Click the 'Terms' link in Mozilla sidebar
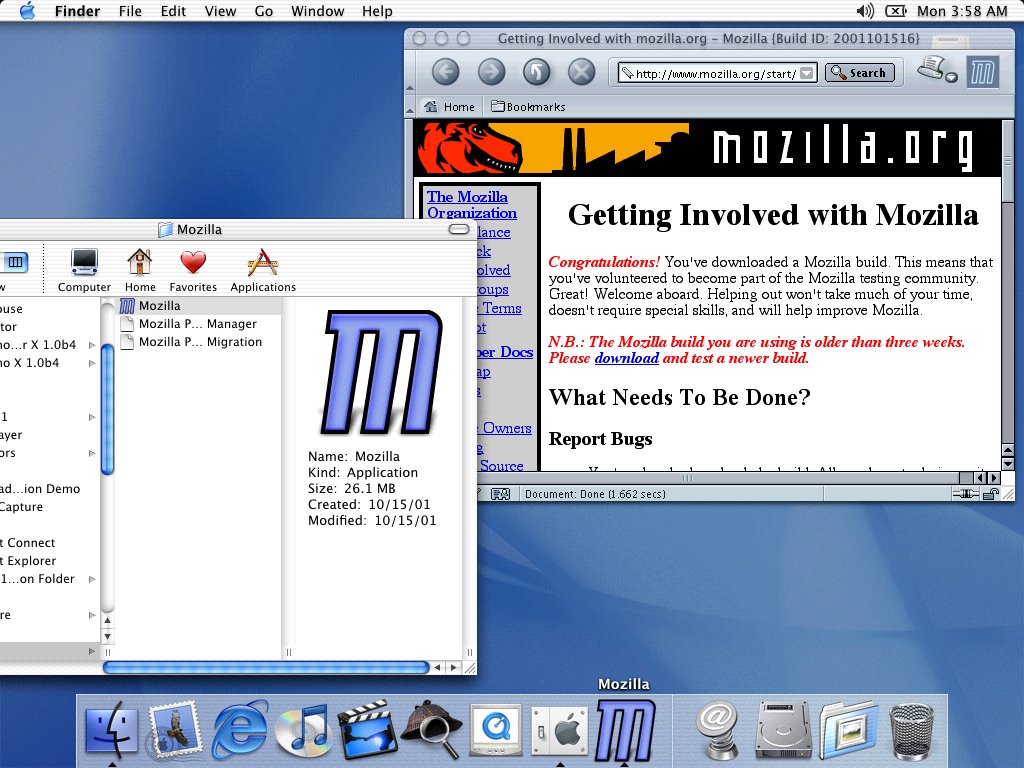Screen dimensions: 1024x768 pos(502,308)
